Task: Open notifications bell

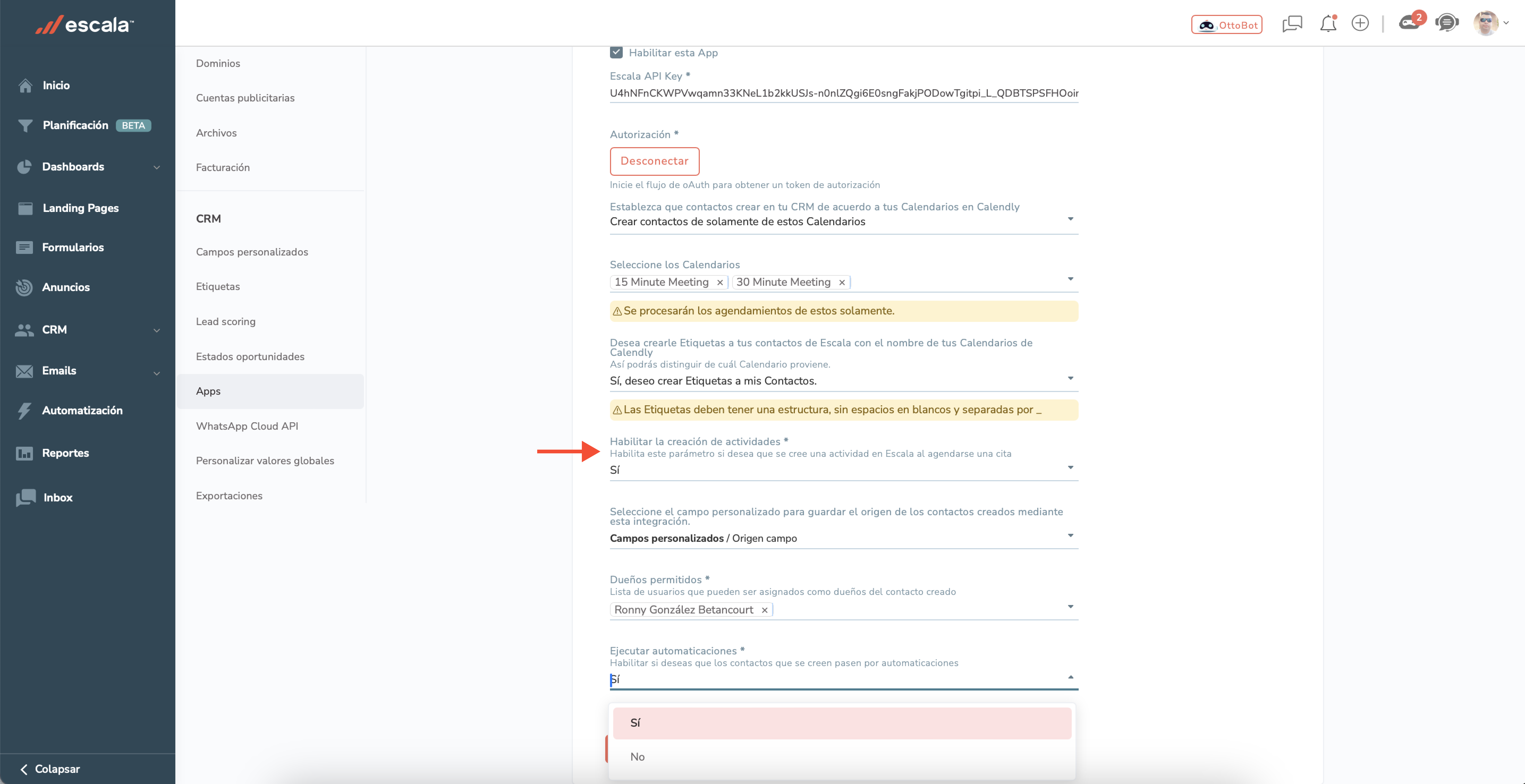Action: click(x=1328, y=24)
